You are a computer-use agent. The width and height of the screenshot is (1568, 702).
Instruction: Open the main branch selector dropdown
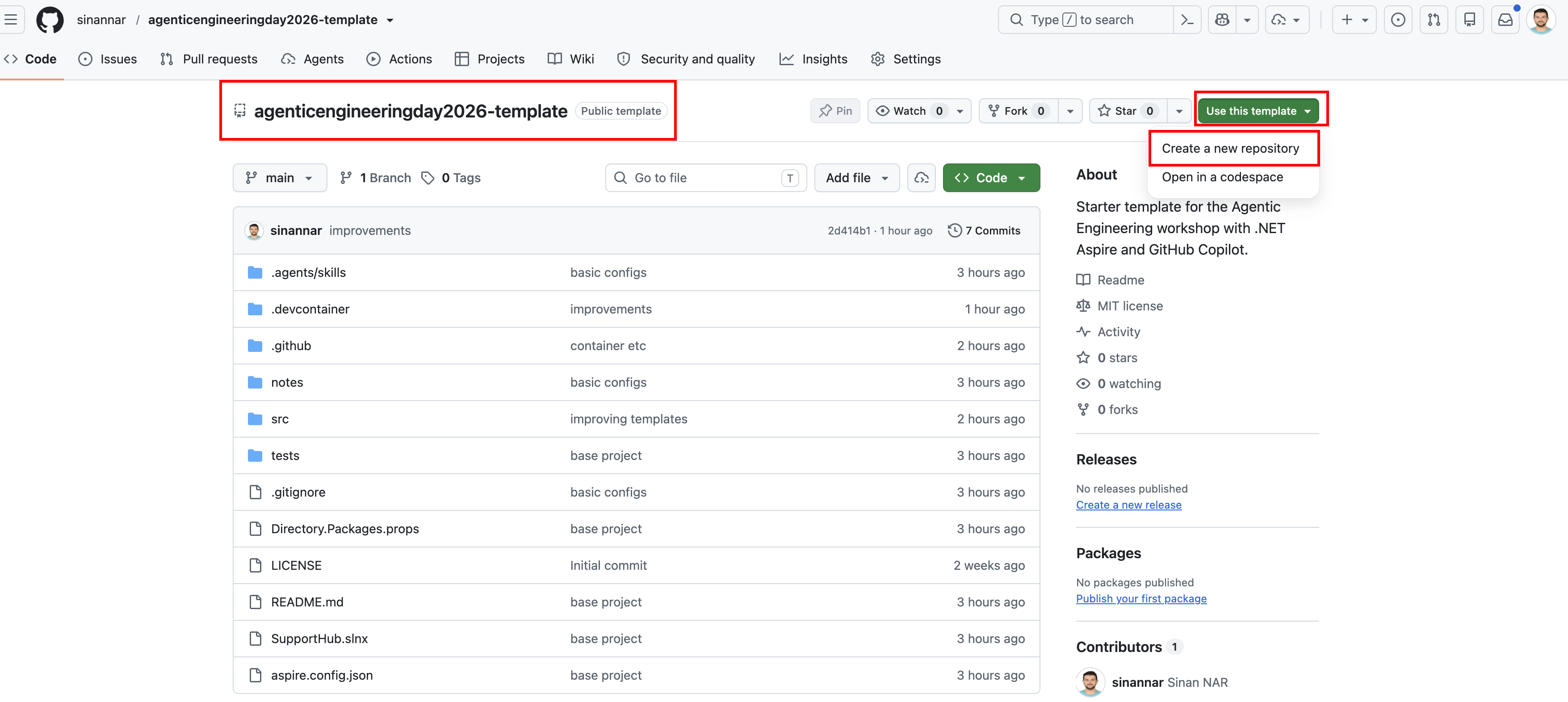[x=279, y=178]
